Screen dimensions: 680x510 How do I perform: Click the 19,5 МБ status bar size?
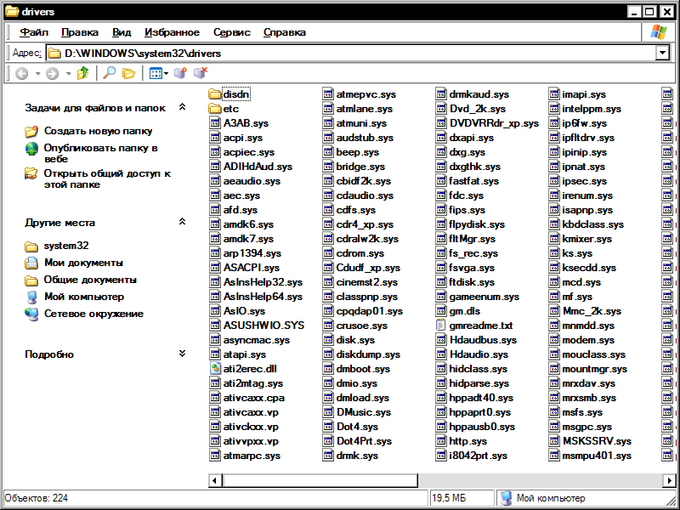tap(448, 498)
